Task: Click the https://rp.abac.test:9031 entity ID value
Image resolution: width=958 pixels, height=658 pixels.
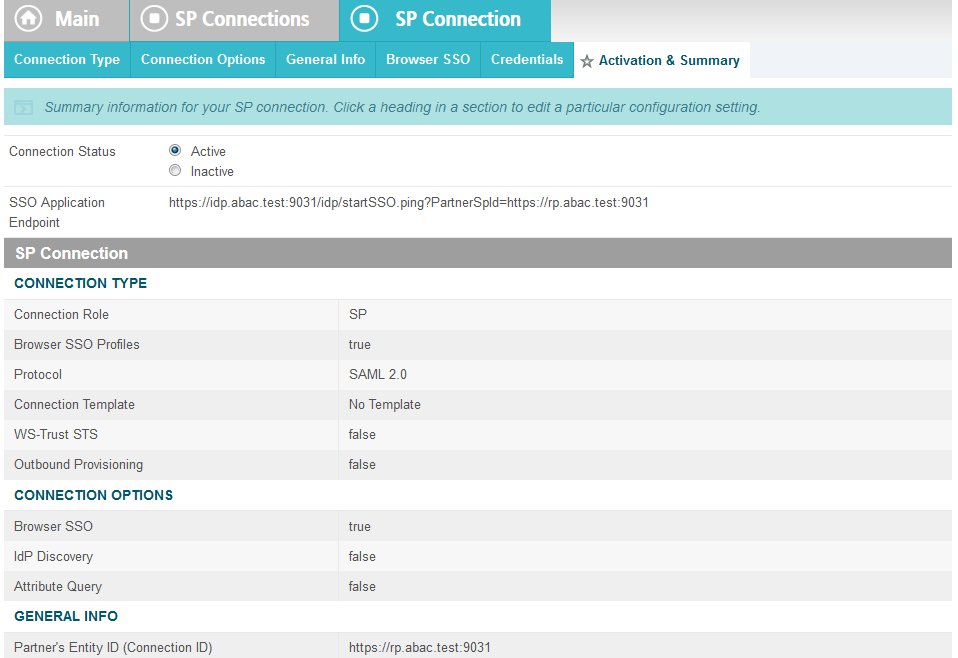Action: click(x=420, y=648)
